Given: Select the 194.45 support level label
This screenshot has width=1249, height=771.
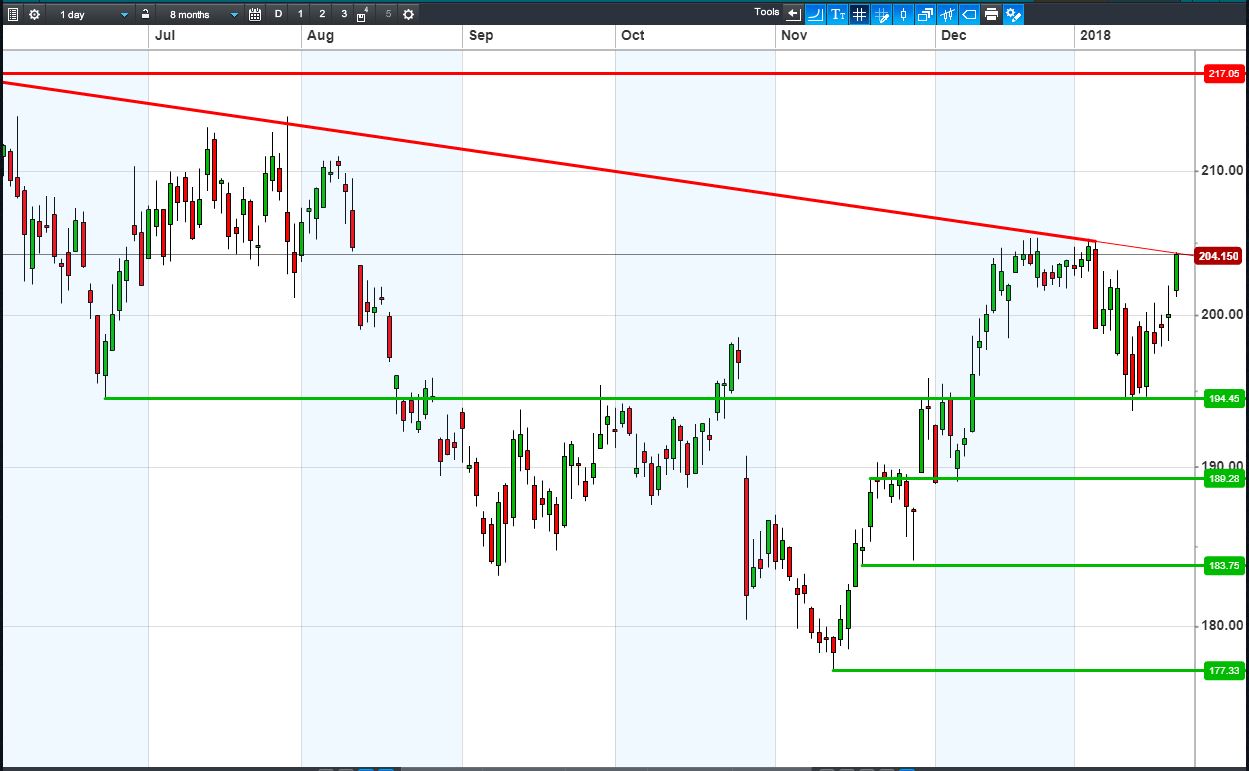Looking at the screenshot, I should (x=1224, y=399).
